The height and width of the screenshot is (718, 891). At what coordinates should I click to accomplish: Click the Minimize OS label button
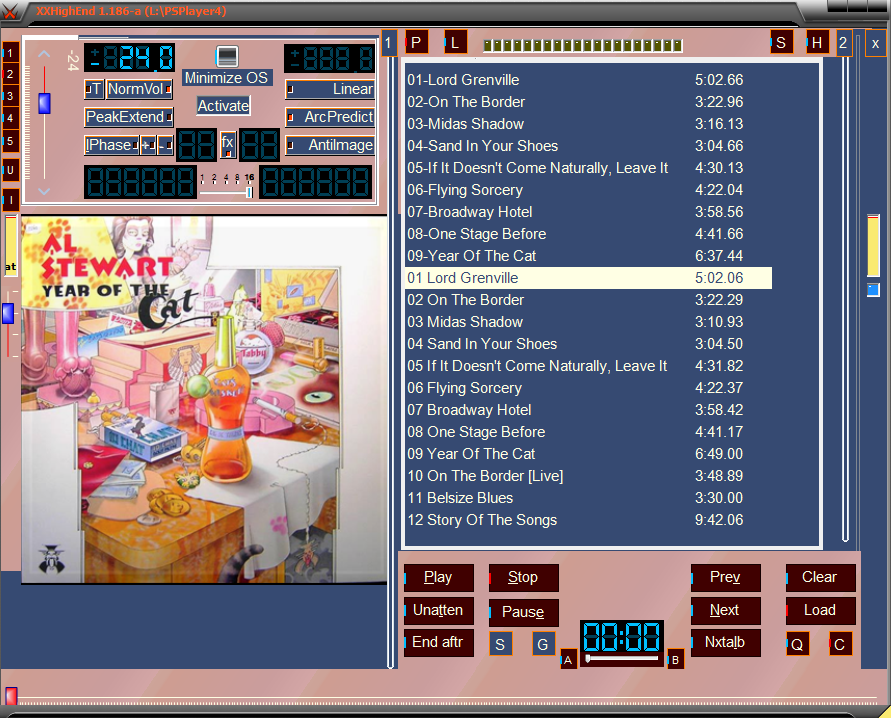(x=226, y=78)
